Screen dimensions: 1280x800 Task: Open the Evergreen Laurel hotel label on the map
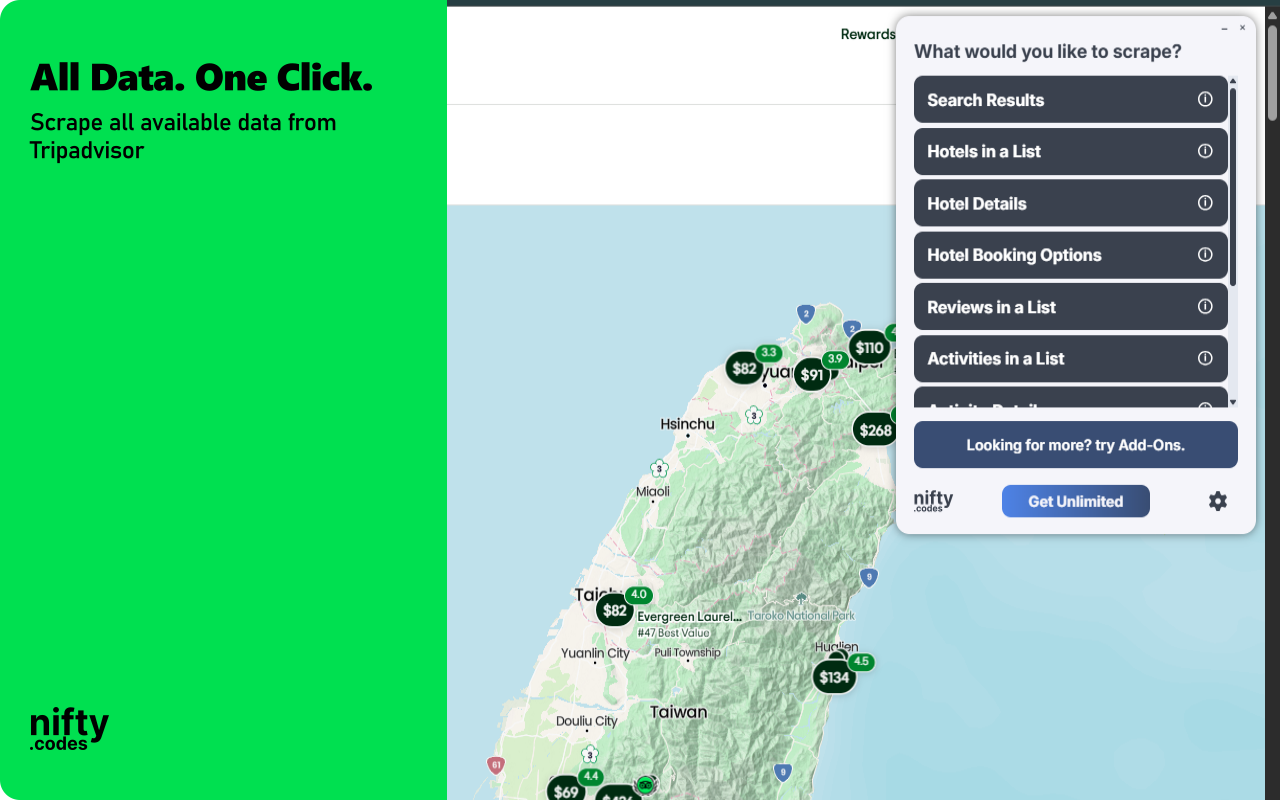689,617
